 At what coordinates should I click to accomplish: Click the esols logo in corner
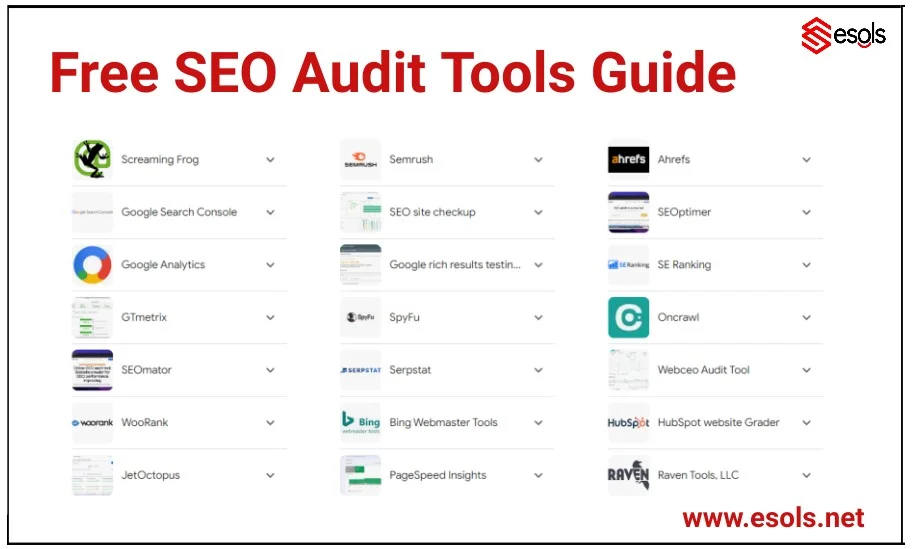tap(843, 36)
